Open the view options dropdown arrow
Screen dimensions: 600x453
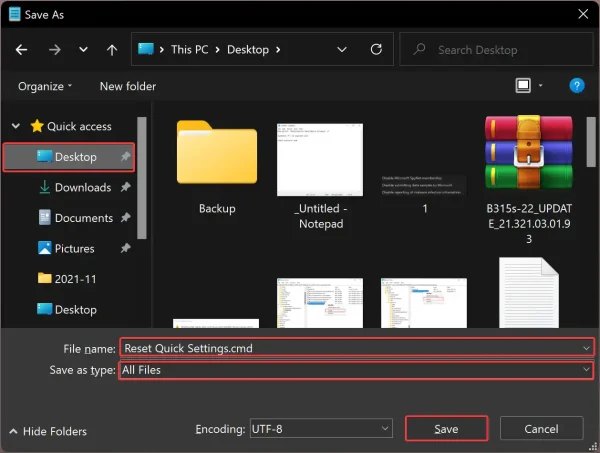point(540,85)
